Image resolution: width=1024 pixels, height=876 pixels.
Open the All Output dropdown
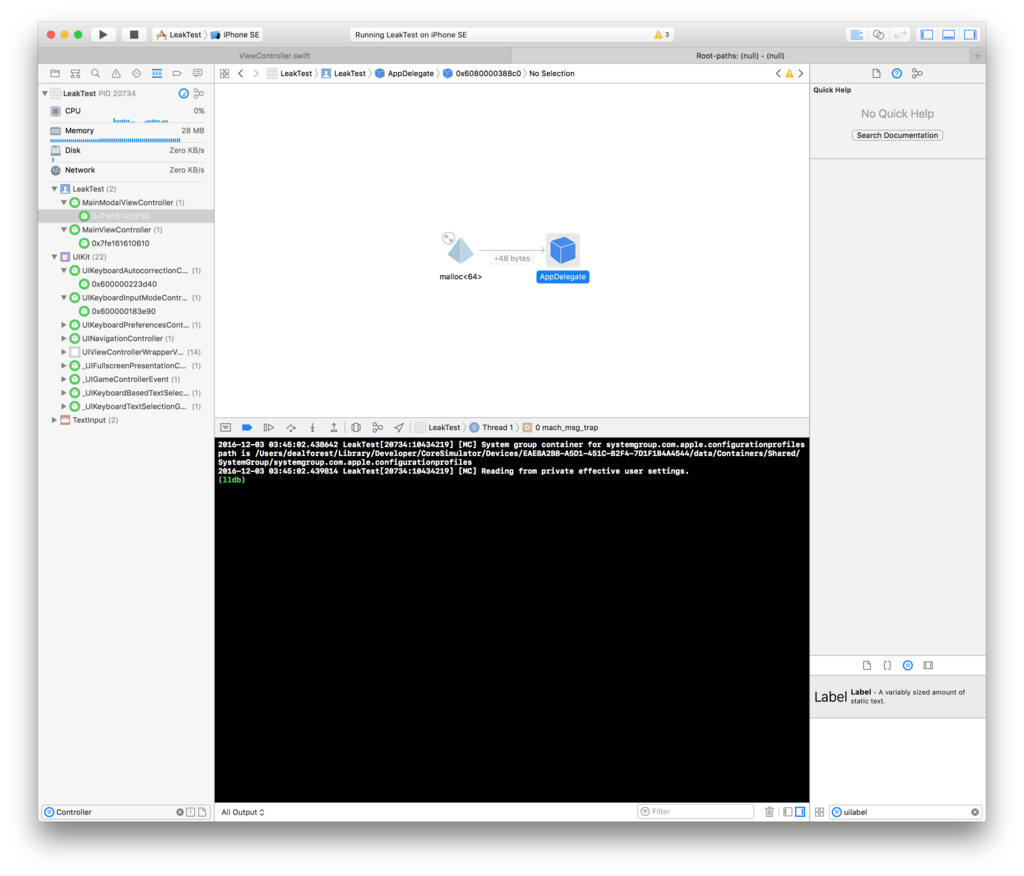243,812
